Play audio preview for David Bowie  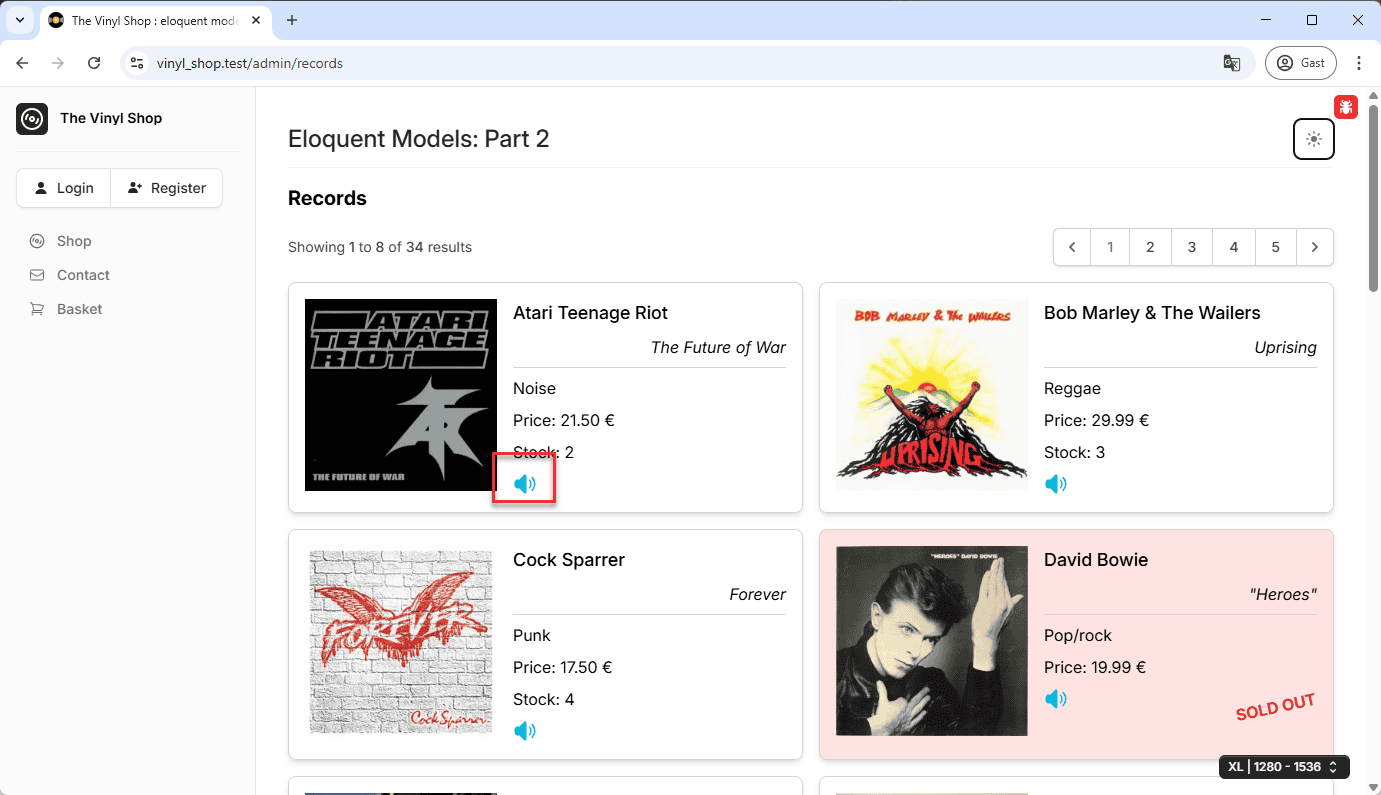(1056, 699)
